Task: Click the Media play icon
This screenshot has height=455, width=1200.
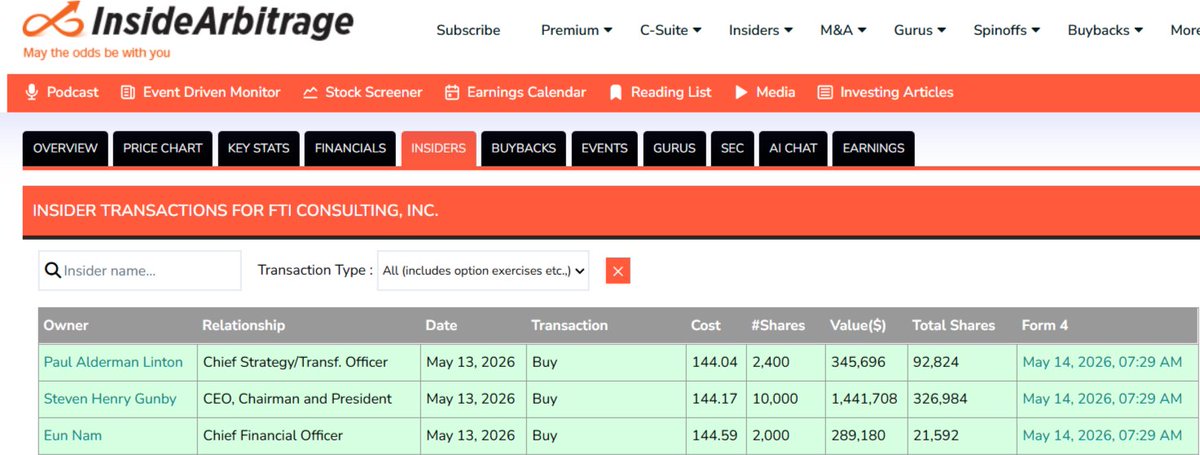Action: (x=741, y=92)
